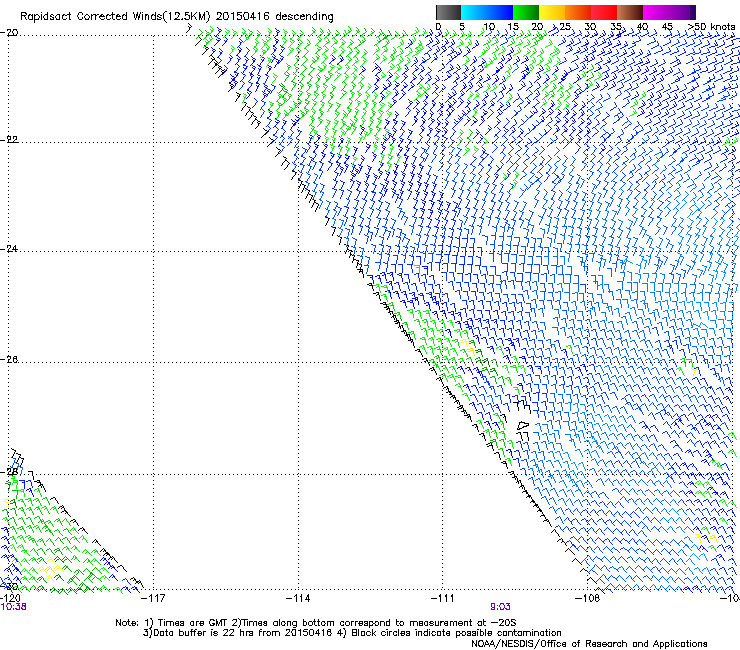Click the -117 longitude axis label

click(153, 599)
